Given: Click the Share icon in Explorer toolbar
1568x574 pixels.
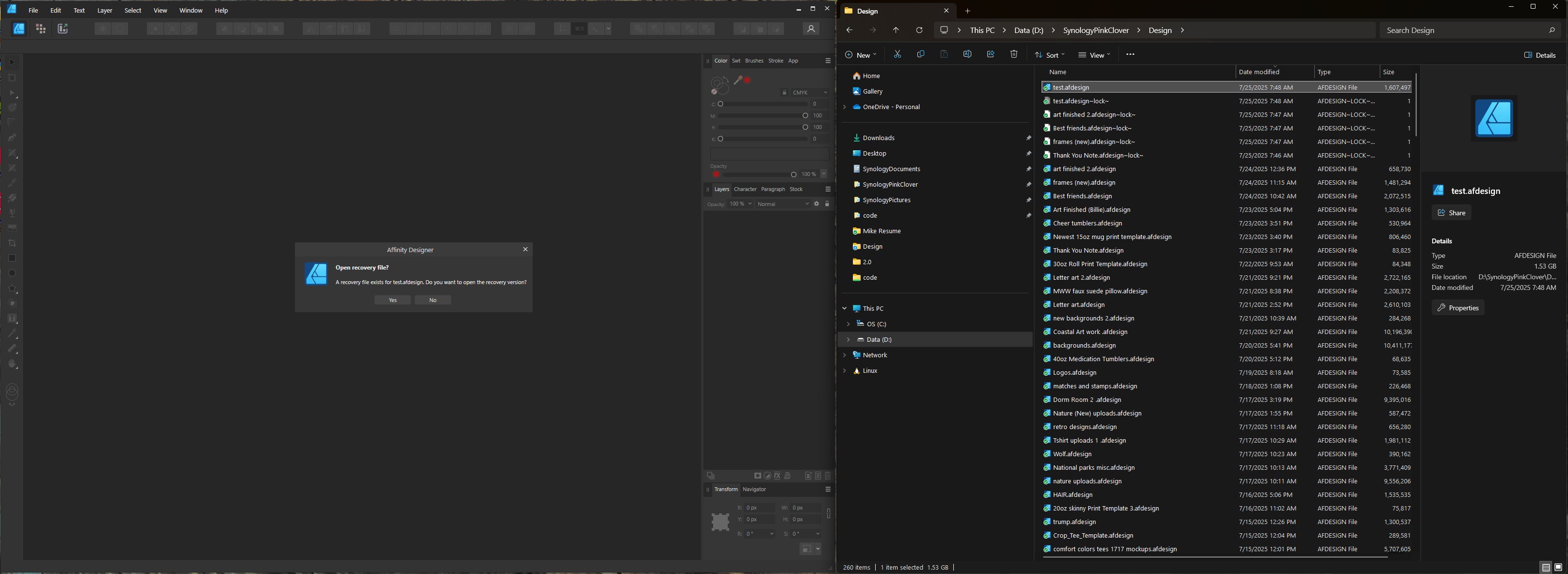Looking at the screenshot, I should point(990,55).
